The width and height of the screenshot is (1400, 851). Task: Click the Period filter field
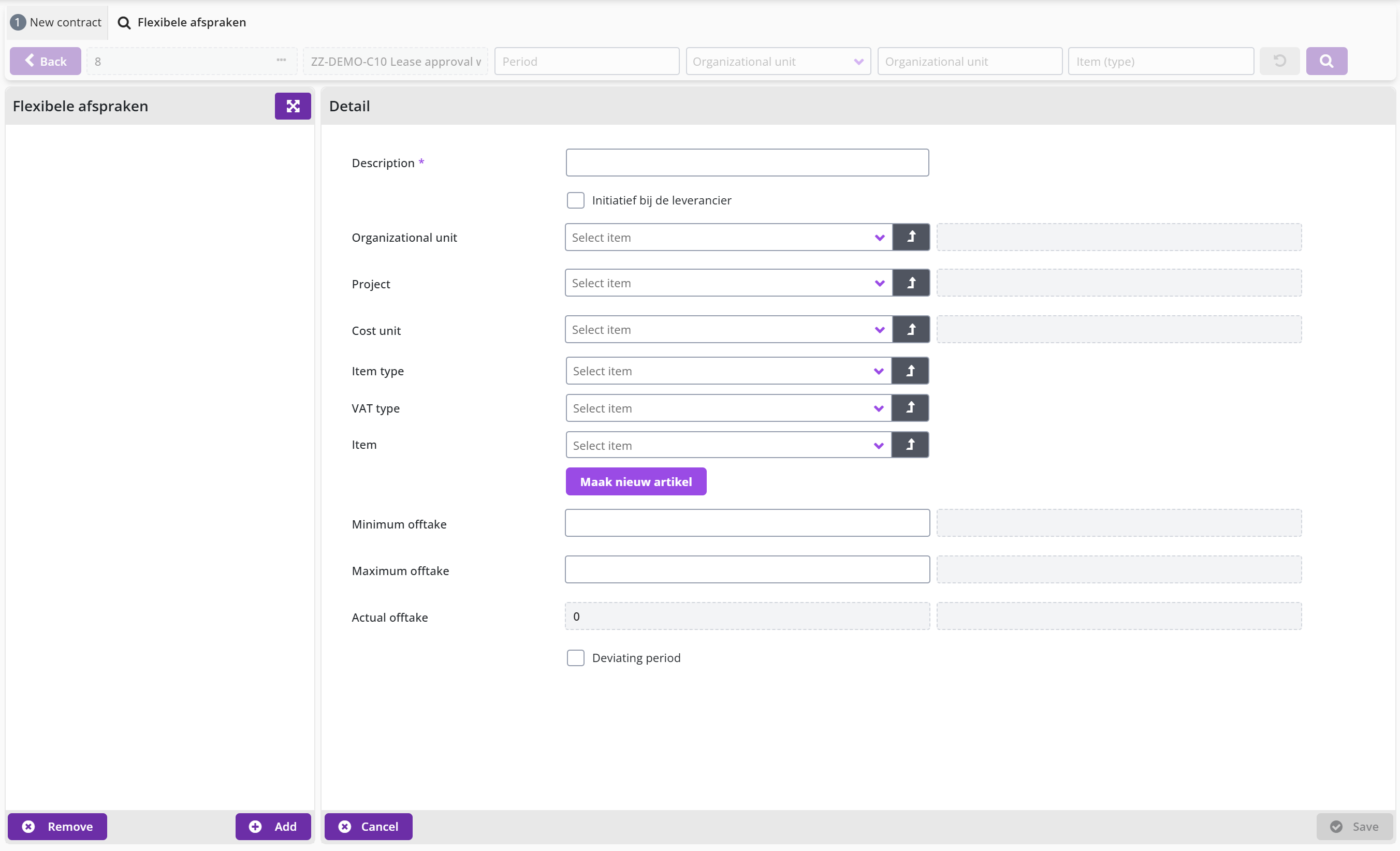point(587,61)
